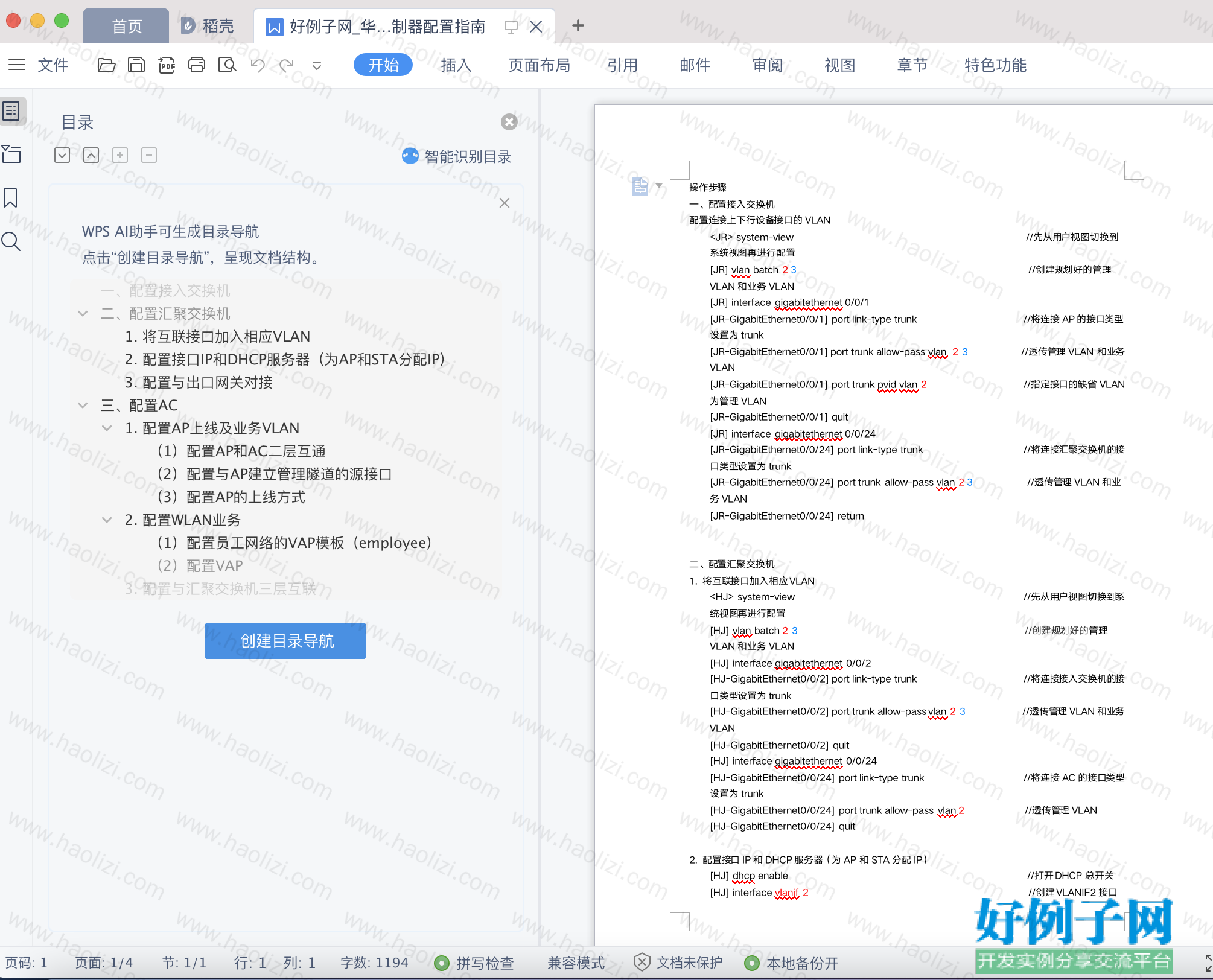Click 文档未保护 status item

click(x=678, y=962)
